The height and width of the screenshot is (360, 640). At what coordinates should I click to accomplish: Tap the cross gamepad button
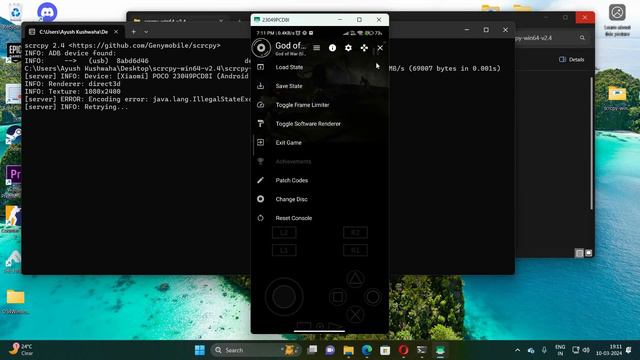pyautogui.click(x=355, y=314)
